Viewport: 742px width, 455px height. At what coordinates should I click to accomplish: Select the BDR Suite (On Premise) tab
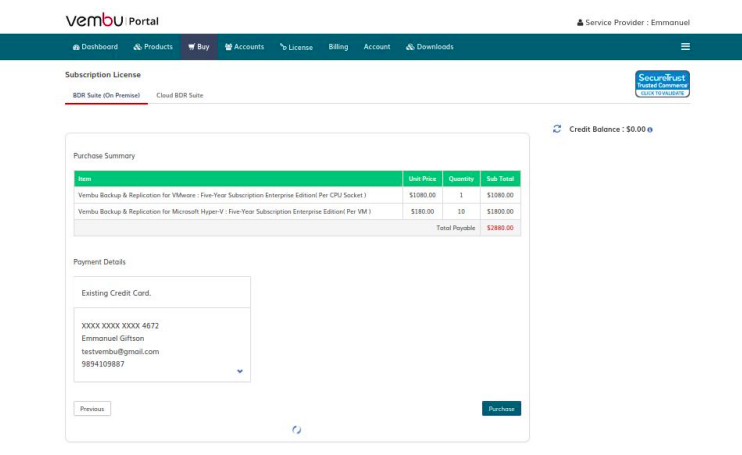point(106,96)
